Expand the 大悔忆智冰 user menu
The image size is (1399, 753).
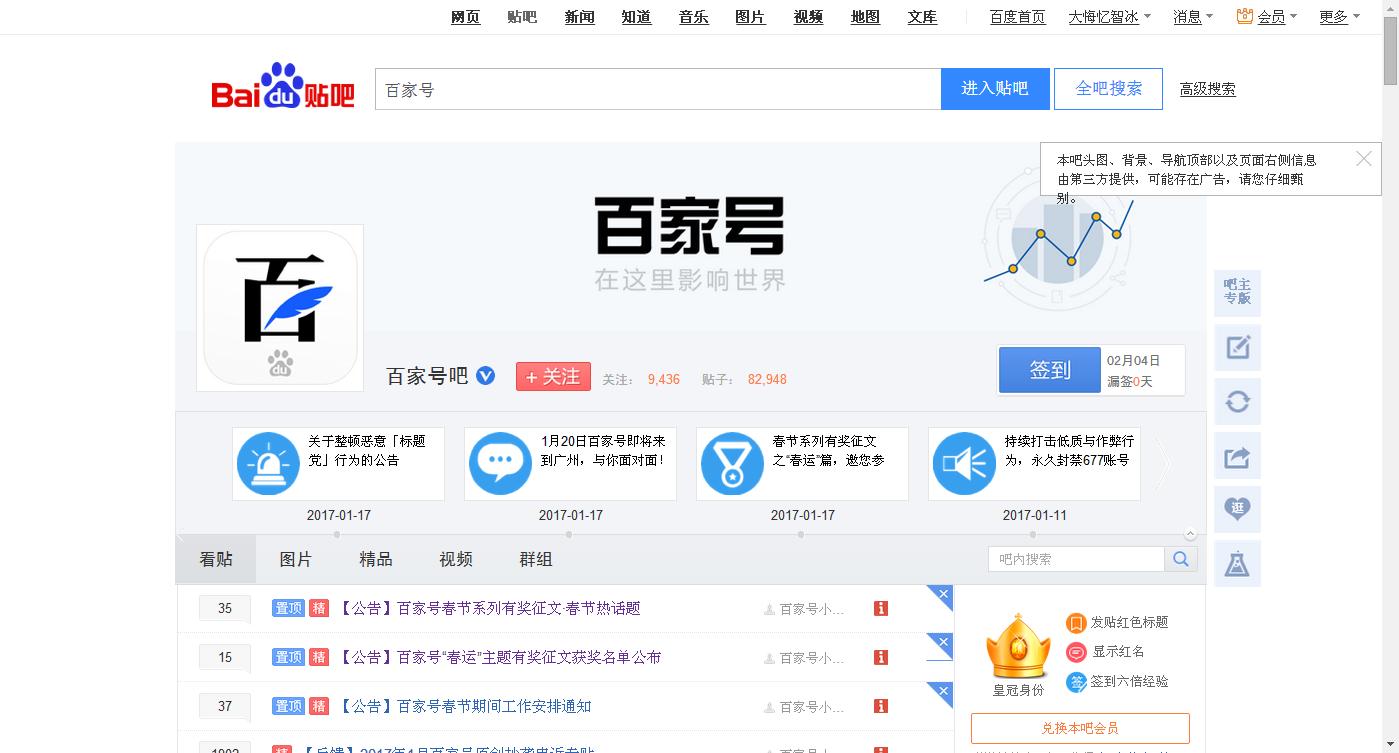(1109, 17)
